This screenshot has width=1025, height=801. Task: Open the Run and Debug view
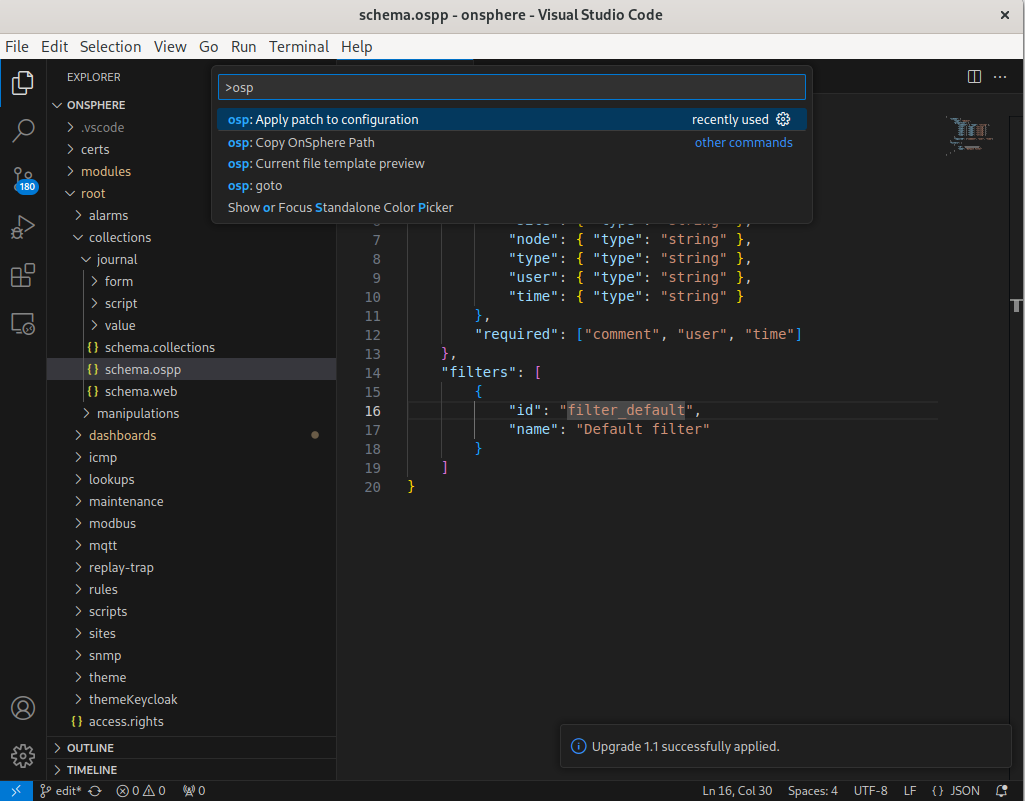[23, 228]
